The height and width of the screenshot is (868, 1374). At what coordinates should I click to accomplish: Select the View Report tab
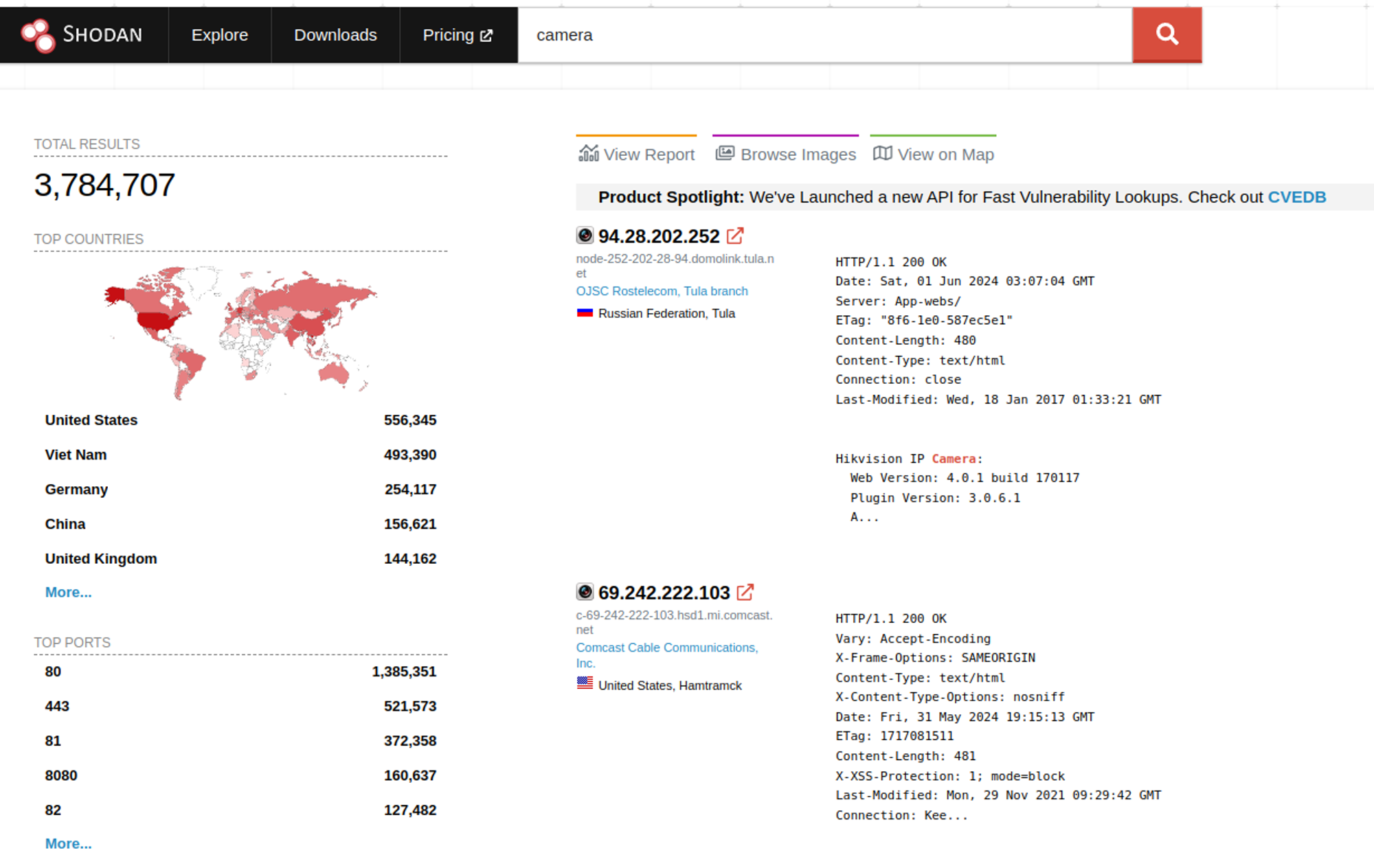(x=636, y=151)
